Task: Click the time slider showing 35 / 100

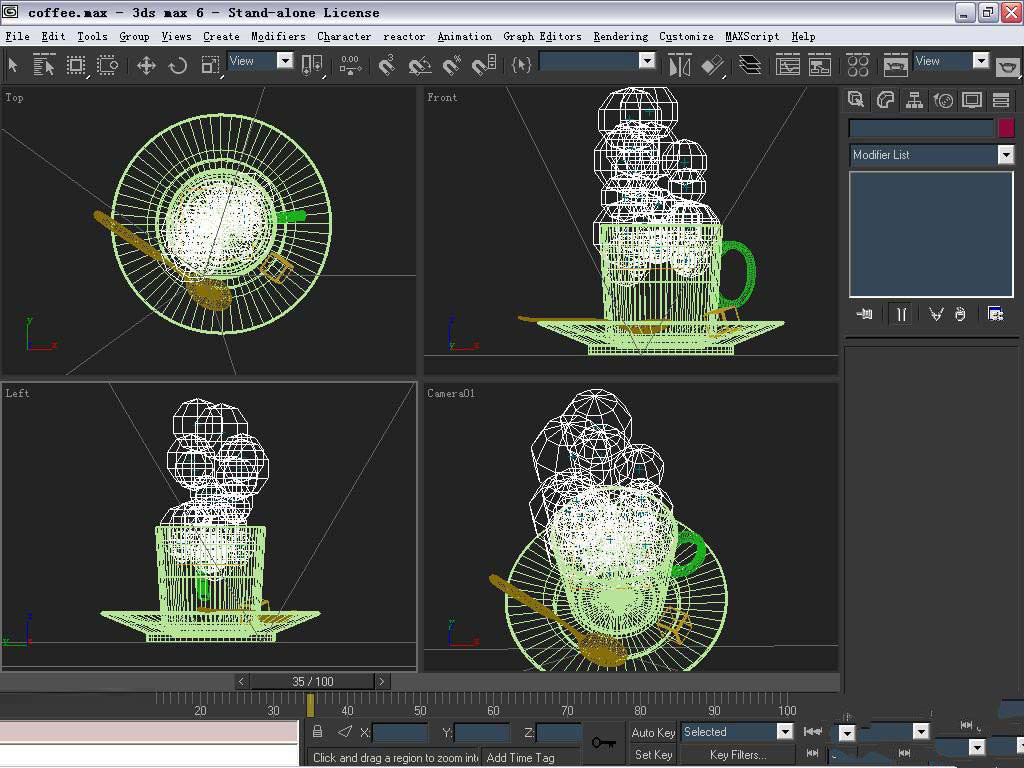Action: coord(312,681)
